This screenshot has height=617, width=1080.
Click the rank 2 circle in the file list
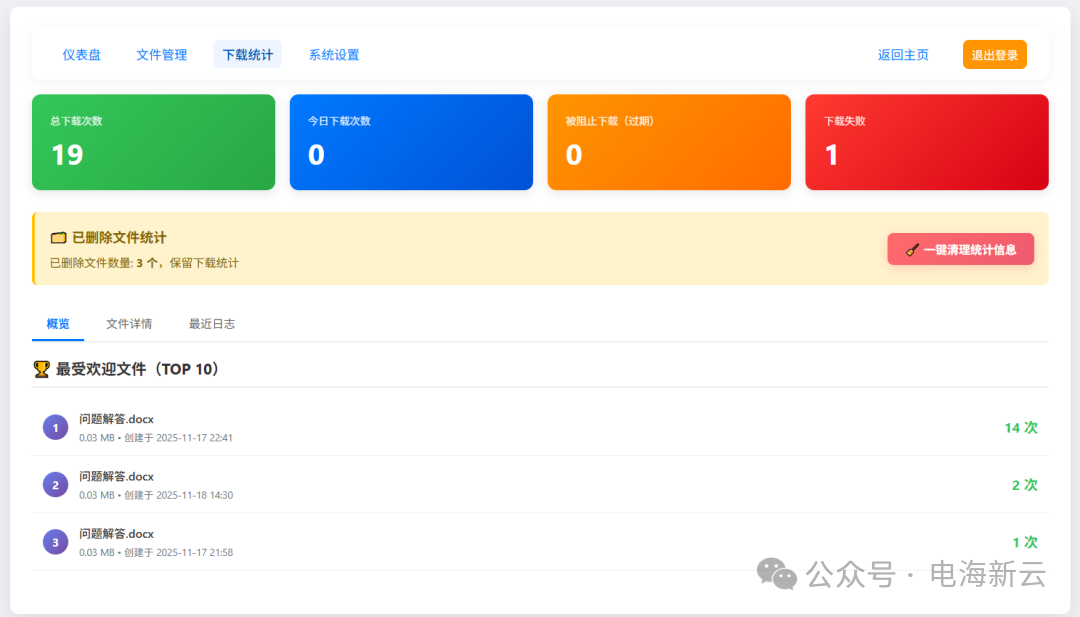coord(55,484)
